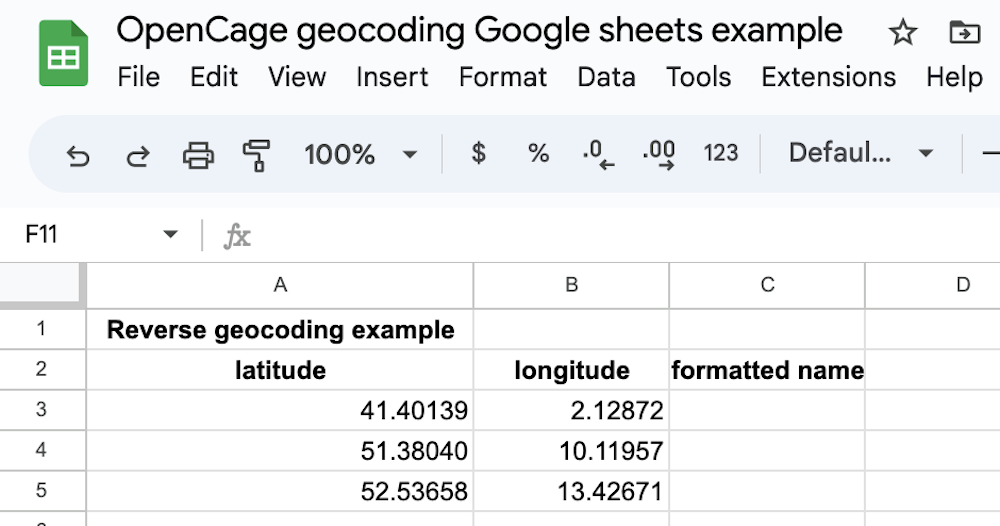Image resolution: width=1000 pixels, height=526 pixels.
Task: Star the OpenCage geocoding document
Action: pos(902,32)
